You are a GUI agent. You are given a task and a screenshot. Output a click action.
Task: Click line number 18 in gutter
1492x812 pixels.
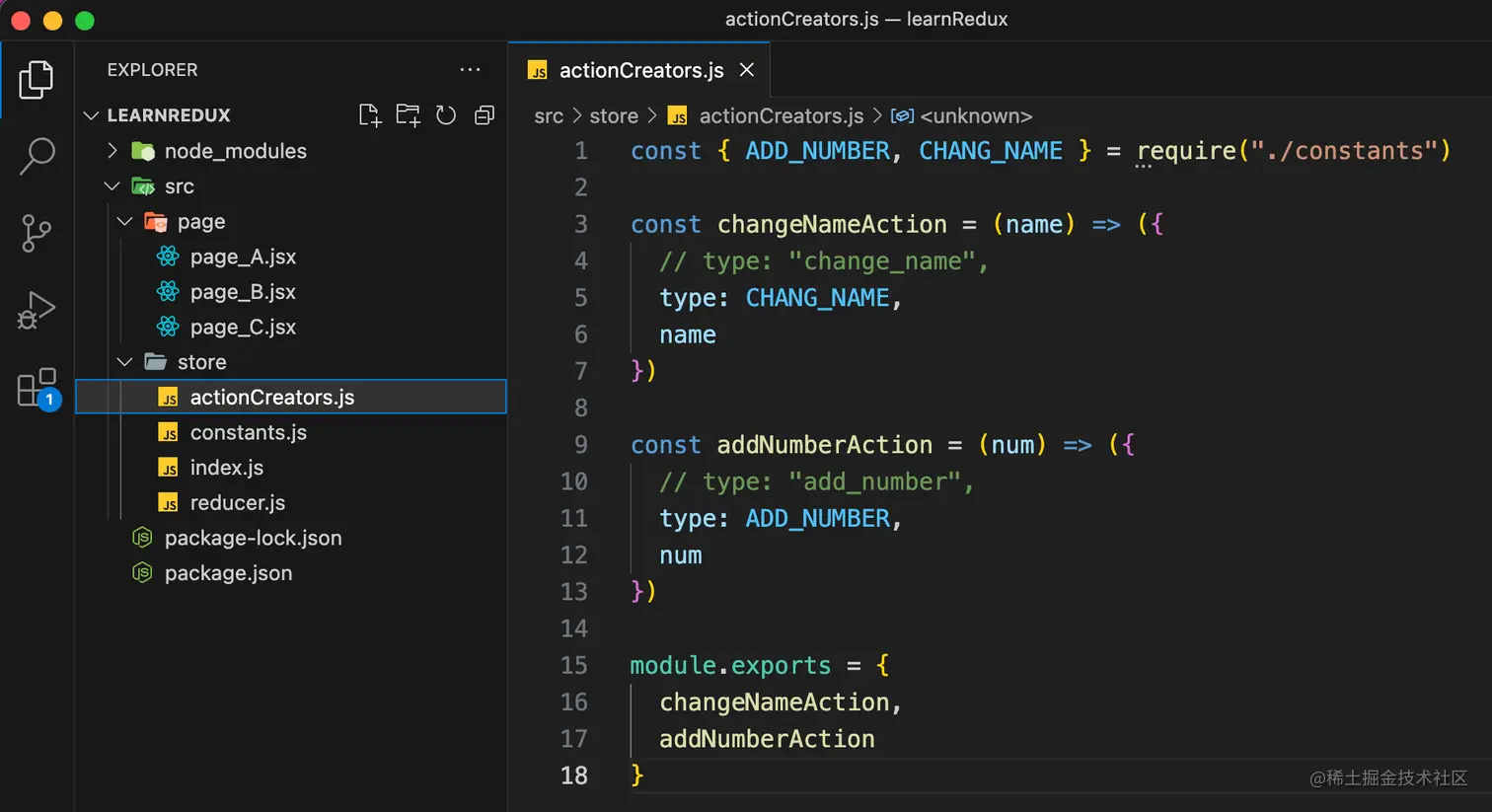click(573, 775)
